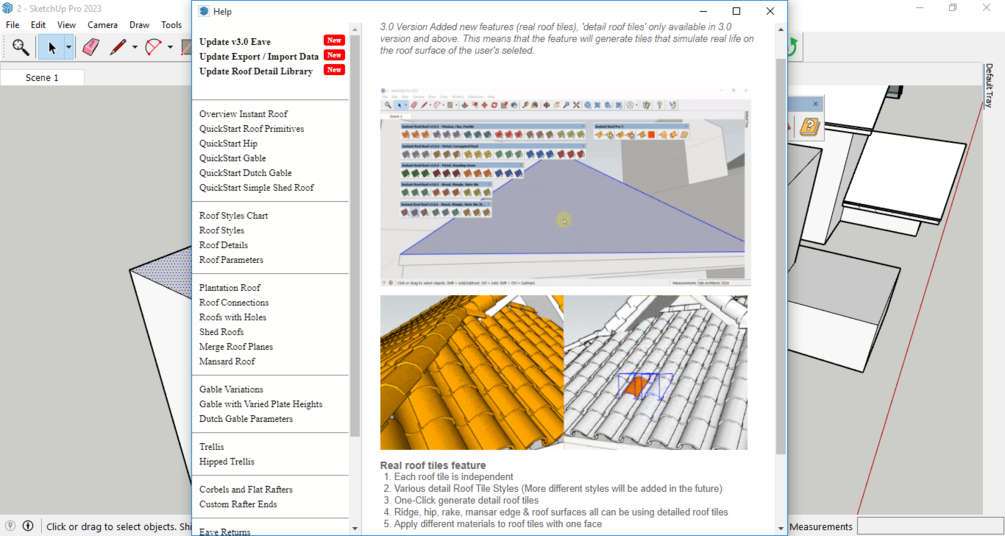Screen dimensions: 1005x536
Task: Open the QuickStart Gable page
Action: click(x=233, y=158)
